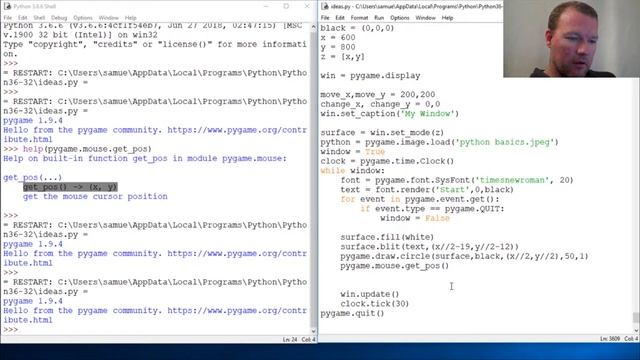Click 'x = 600' line in editor
This screenshot has height=360, width=640.
coord(338,38)
